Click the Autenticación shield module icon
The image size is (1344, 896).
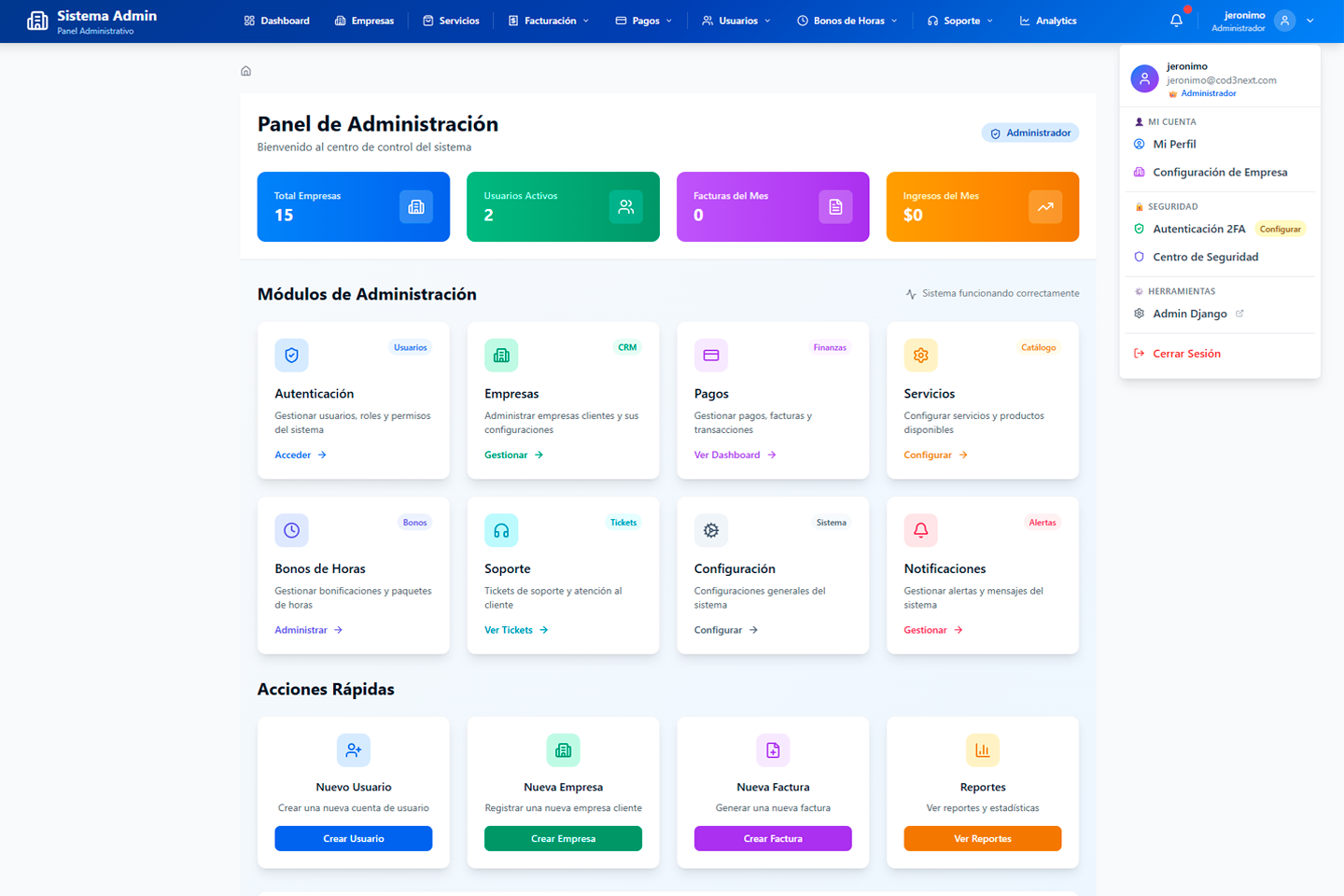(291, 355)
